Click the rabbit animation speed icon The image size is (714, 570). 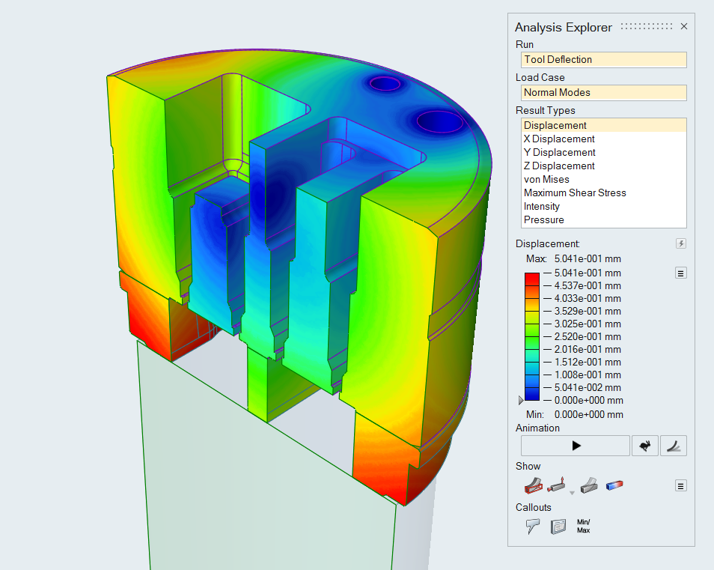[x=645, y=446]
